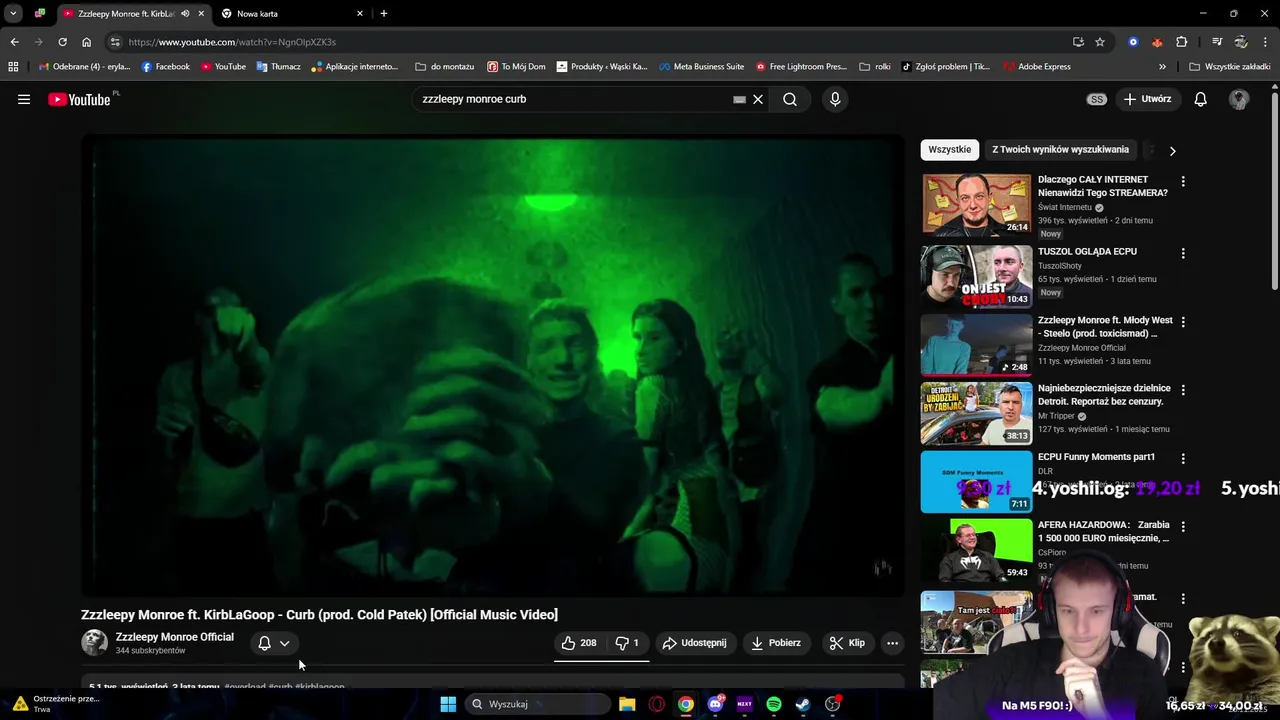The image size is (1280, 720).
Task: Focus the YouTube search input field
Action: pos(575,99)
